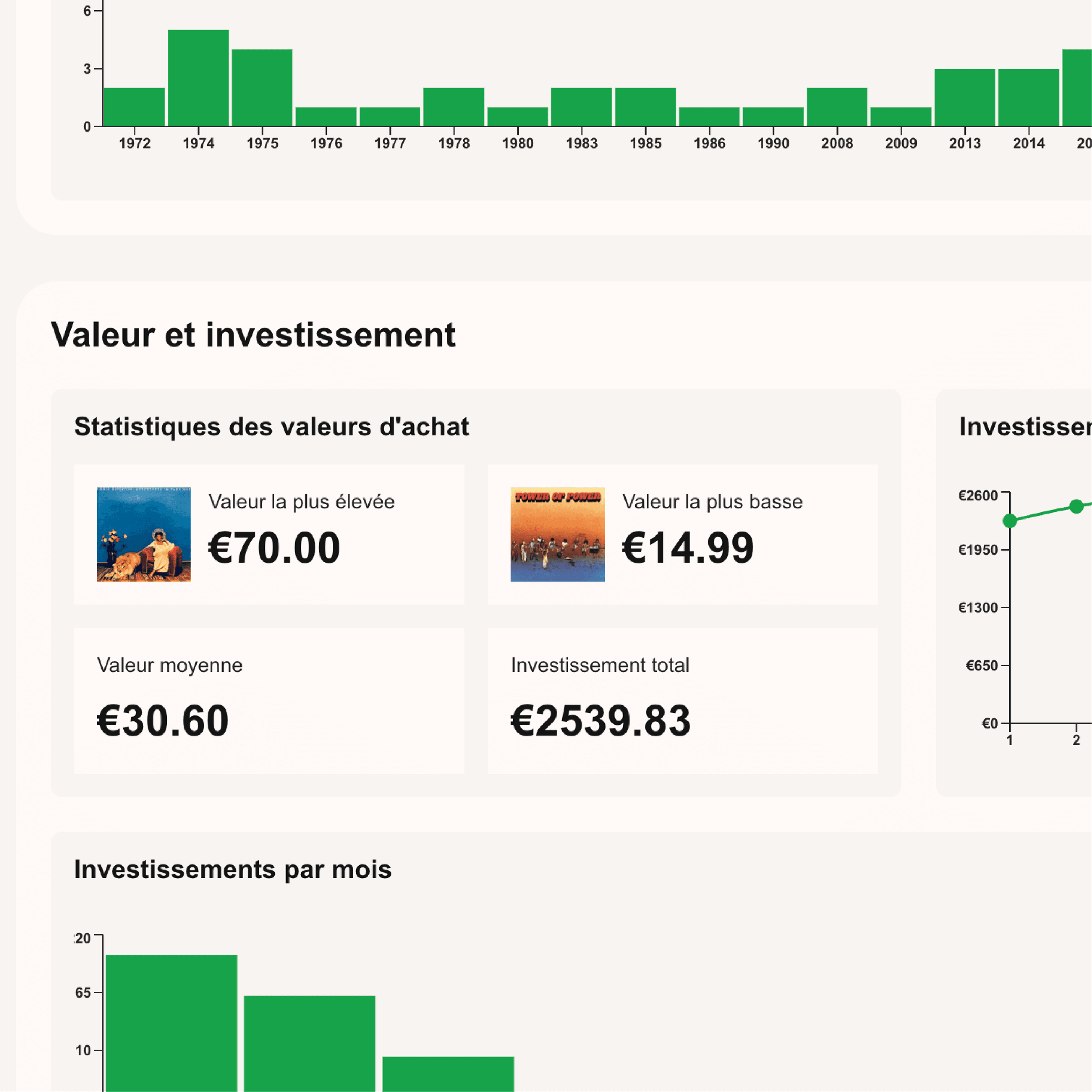Select the 'Investissements par mois' heading
This screenshot has width=1092, height=1092.
coord(233,869)
